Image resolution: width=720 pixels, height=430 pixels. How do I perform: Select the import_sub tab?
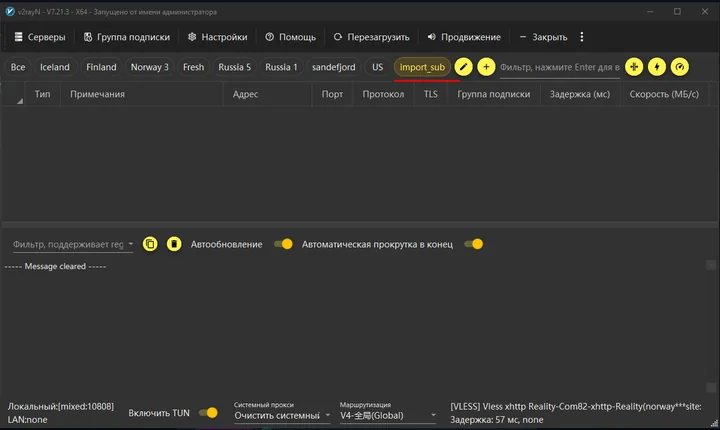422,67
